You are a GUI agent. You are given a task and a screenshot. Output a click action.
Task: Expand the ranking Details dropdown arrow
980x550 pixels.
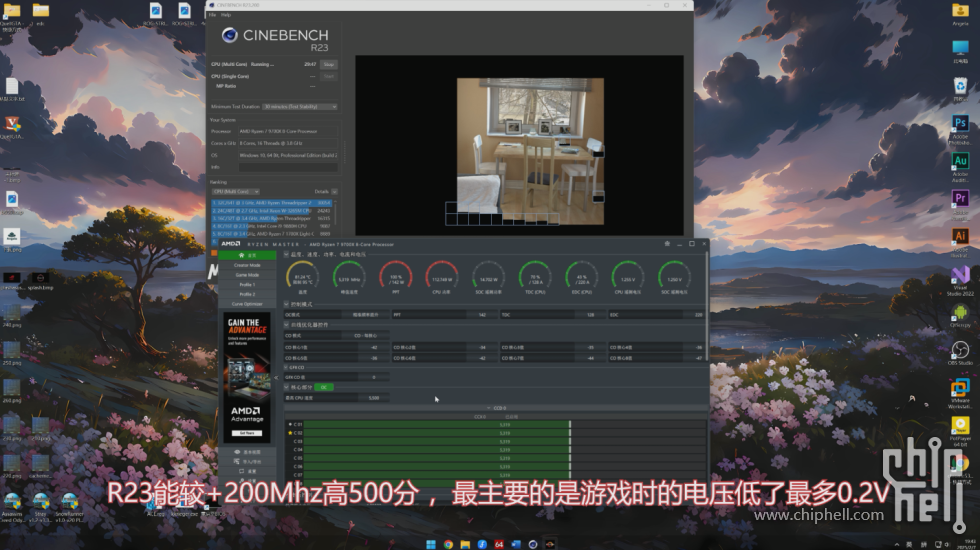334,191
